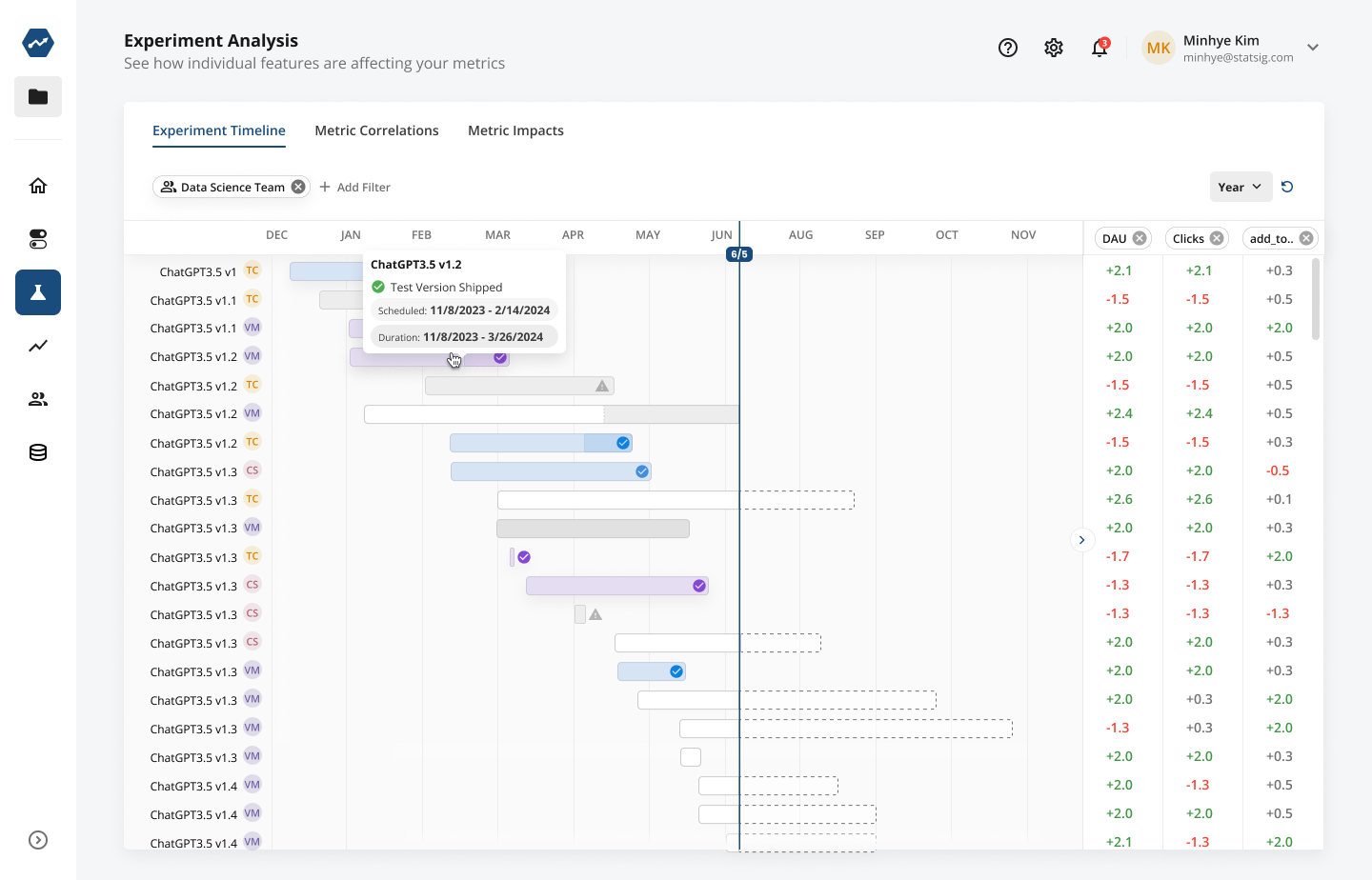The width and height of the screenshot is (1372, 880).
Task: Click the NOV month header
Action: (x=1023, y=235)
